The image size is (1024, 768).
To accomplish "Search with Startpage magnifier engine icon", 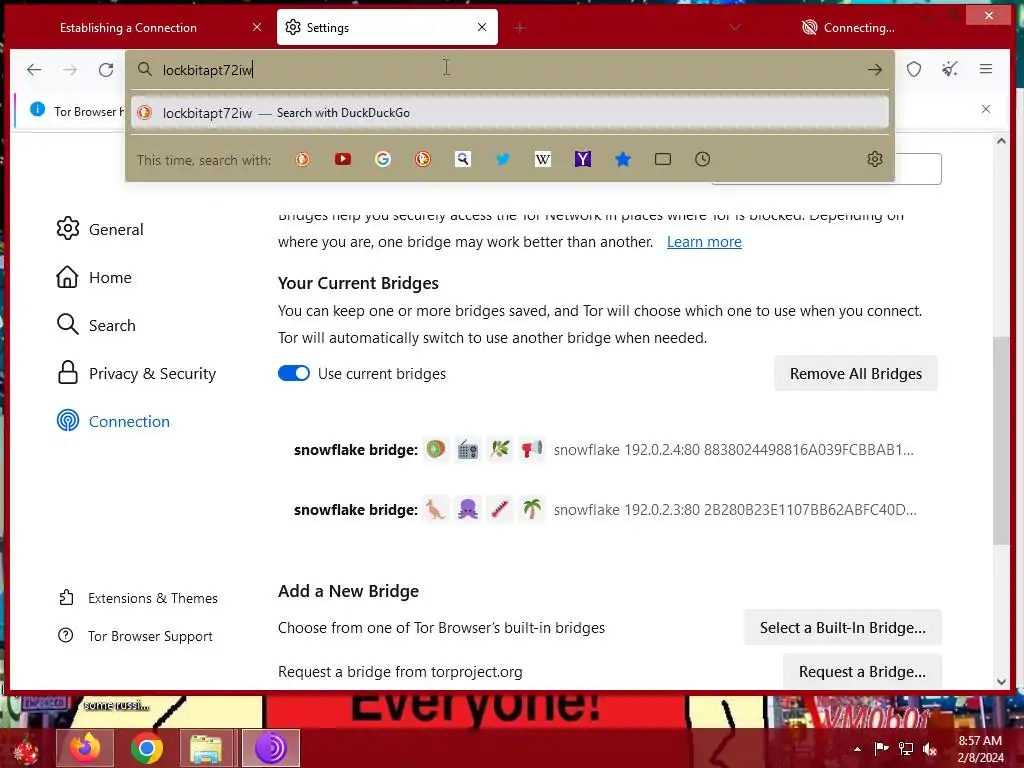I will [463, 159].
